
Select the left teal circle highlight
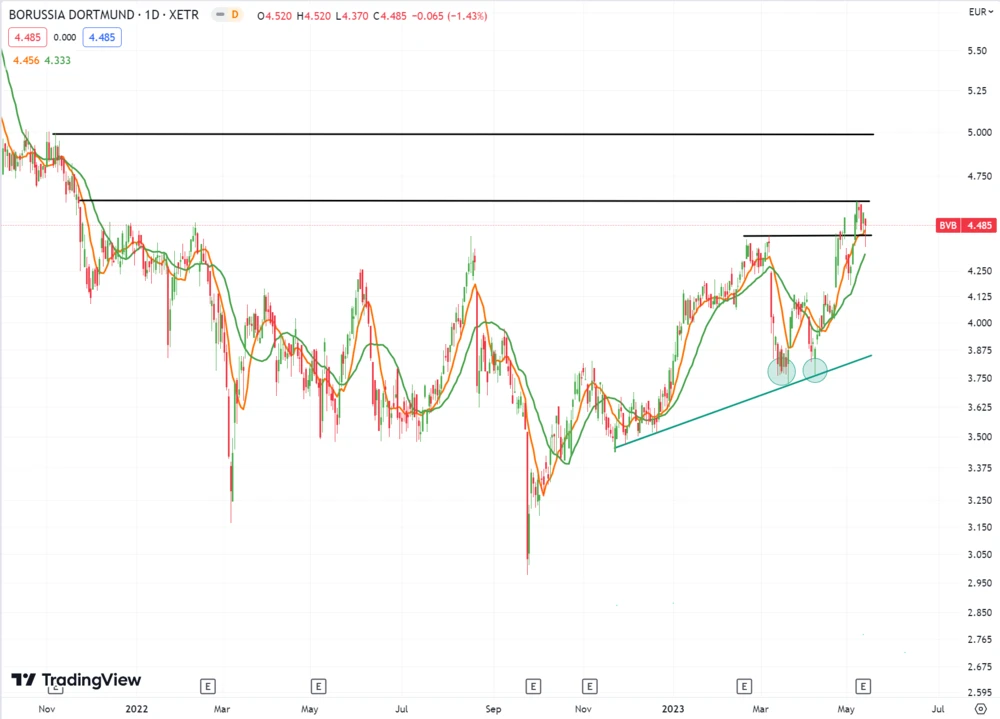coord(782,371)
